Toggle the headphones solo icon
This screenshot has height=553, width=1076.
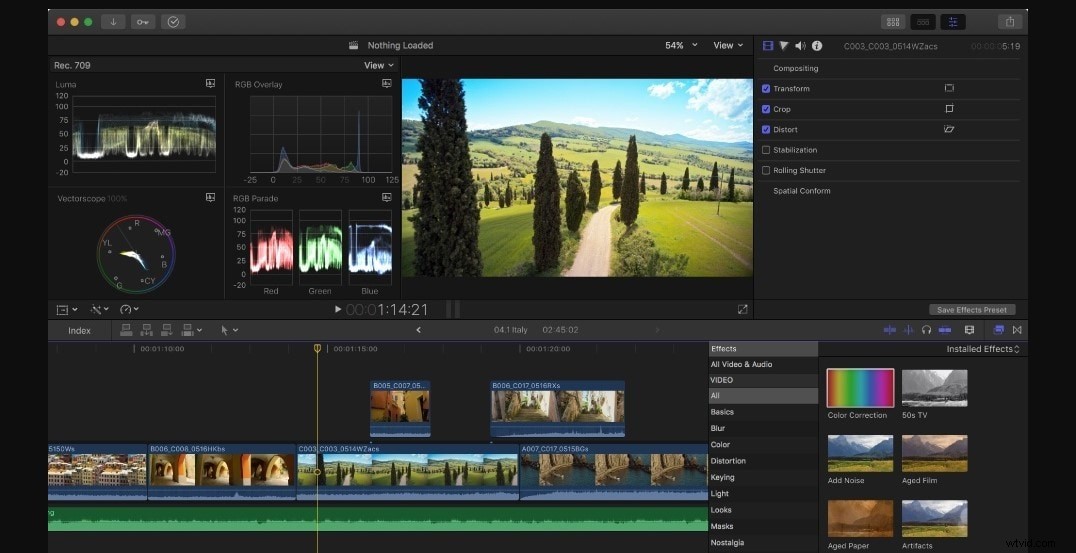pos(926,330)
